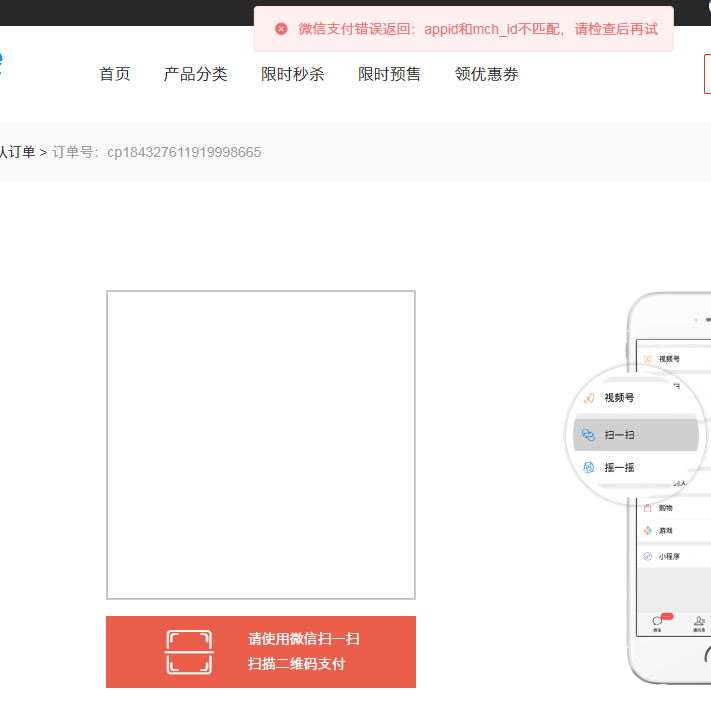Click the 视频号 icon in the magnified circle
This screenshot has height=718, width=711.
click(x=589, y=398)
